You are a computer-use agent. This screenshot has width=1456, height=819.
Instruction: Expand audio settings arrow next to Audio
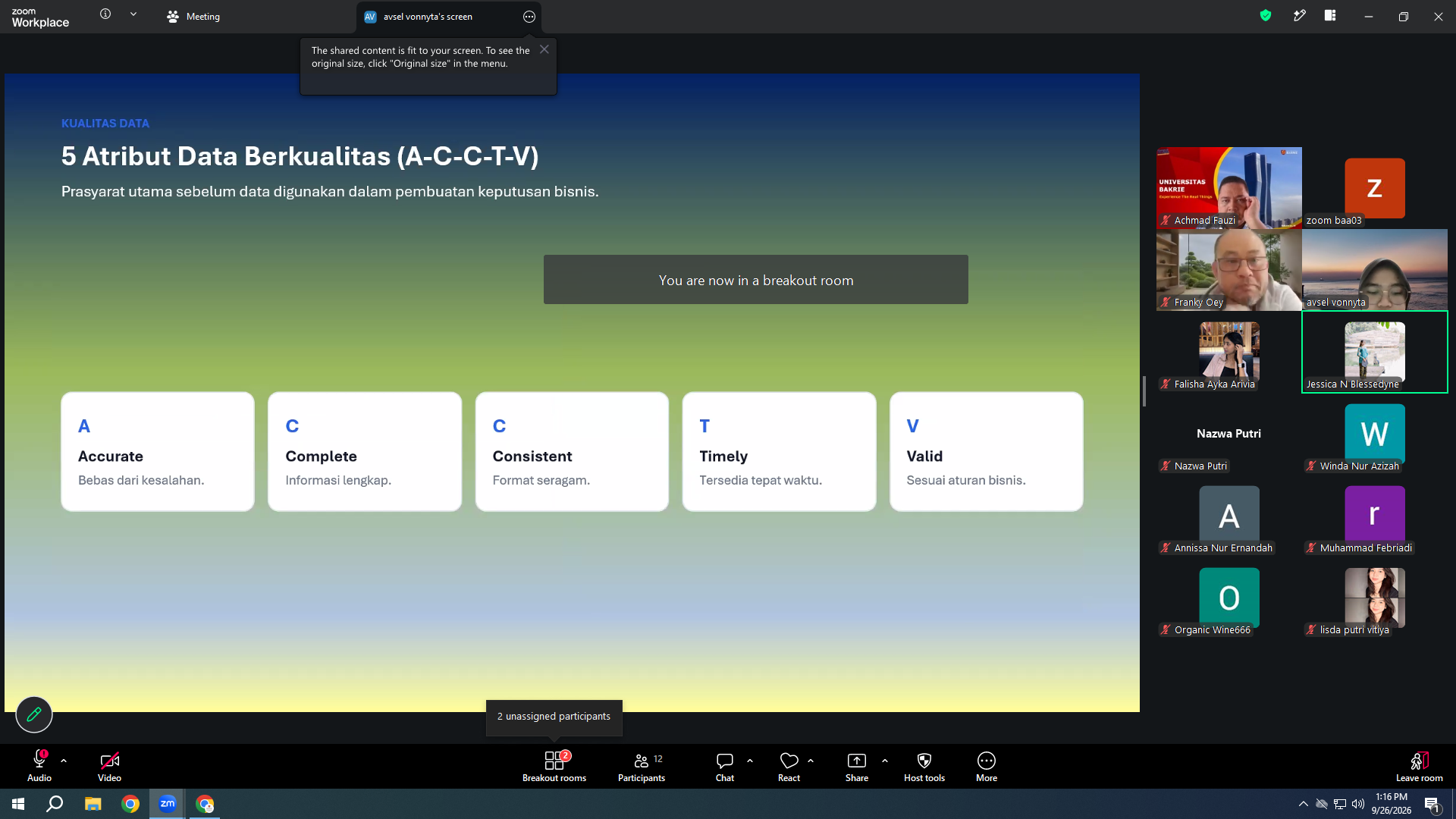pos(64,760)
